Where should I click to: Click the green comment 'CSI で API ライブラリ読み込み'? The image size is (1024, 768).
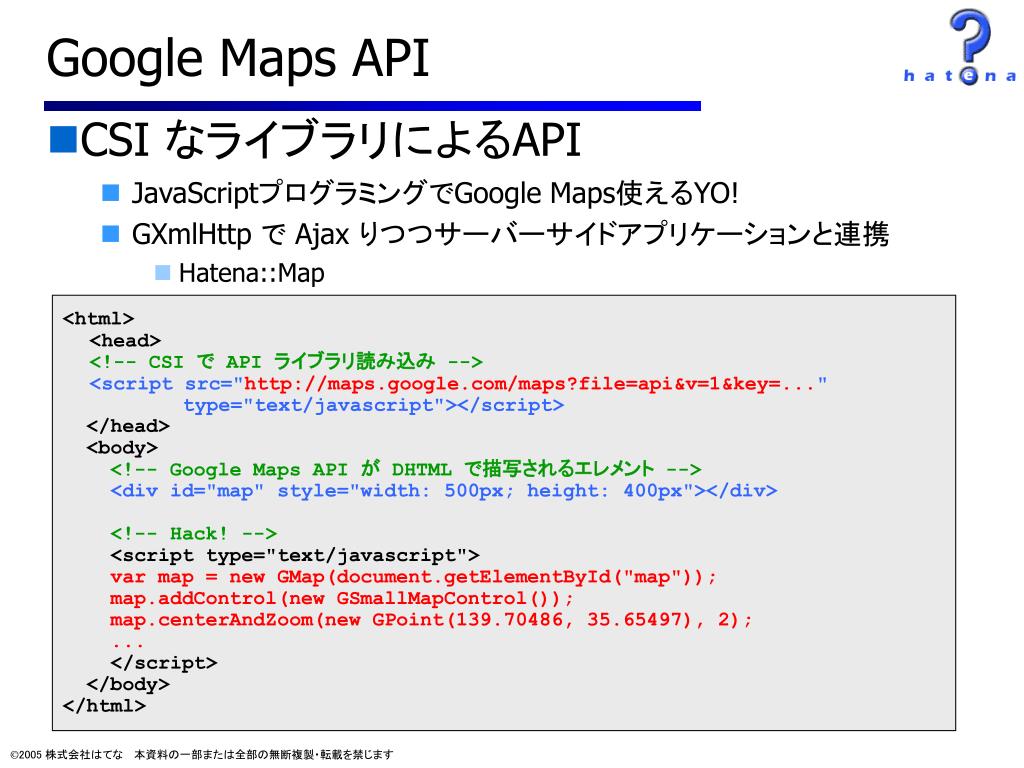click(x=286, y=361)
